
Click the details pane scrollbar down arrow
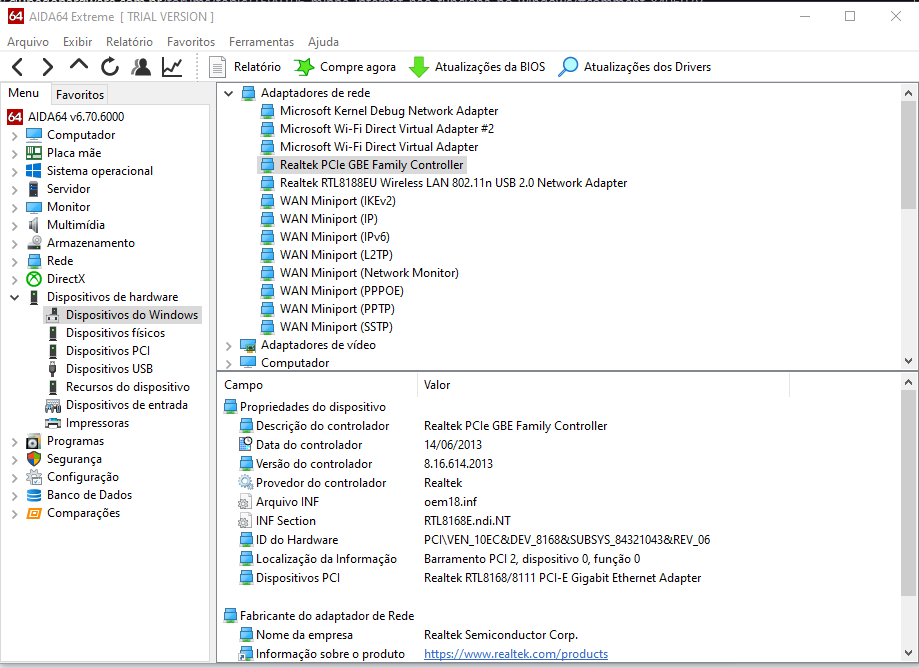point(908,653)
